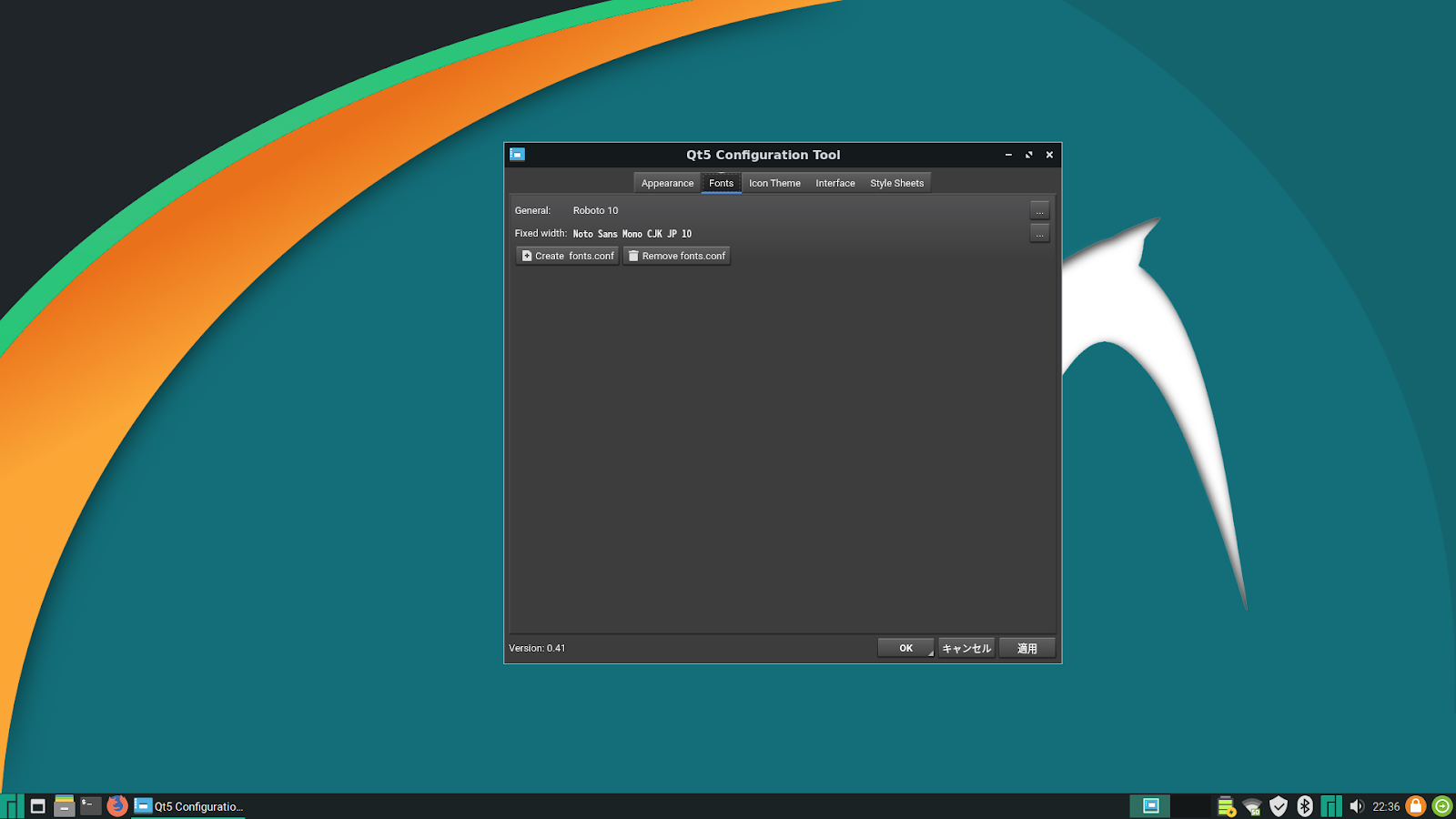
Task: Click Remove fonts.conf button
Action: pos(676,256)
